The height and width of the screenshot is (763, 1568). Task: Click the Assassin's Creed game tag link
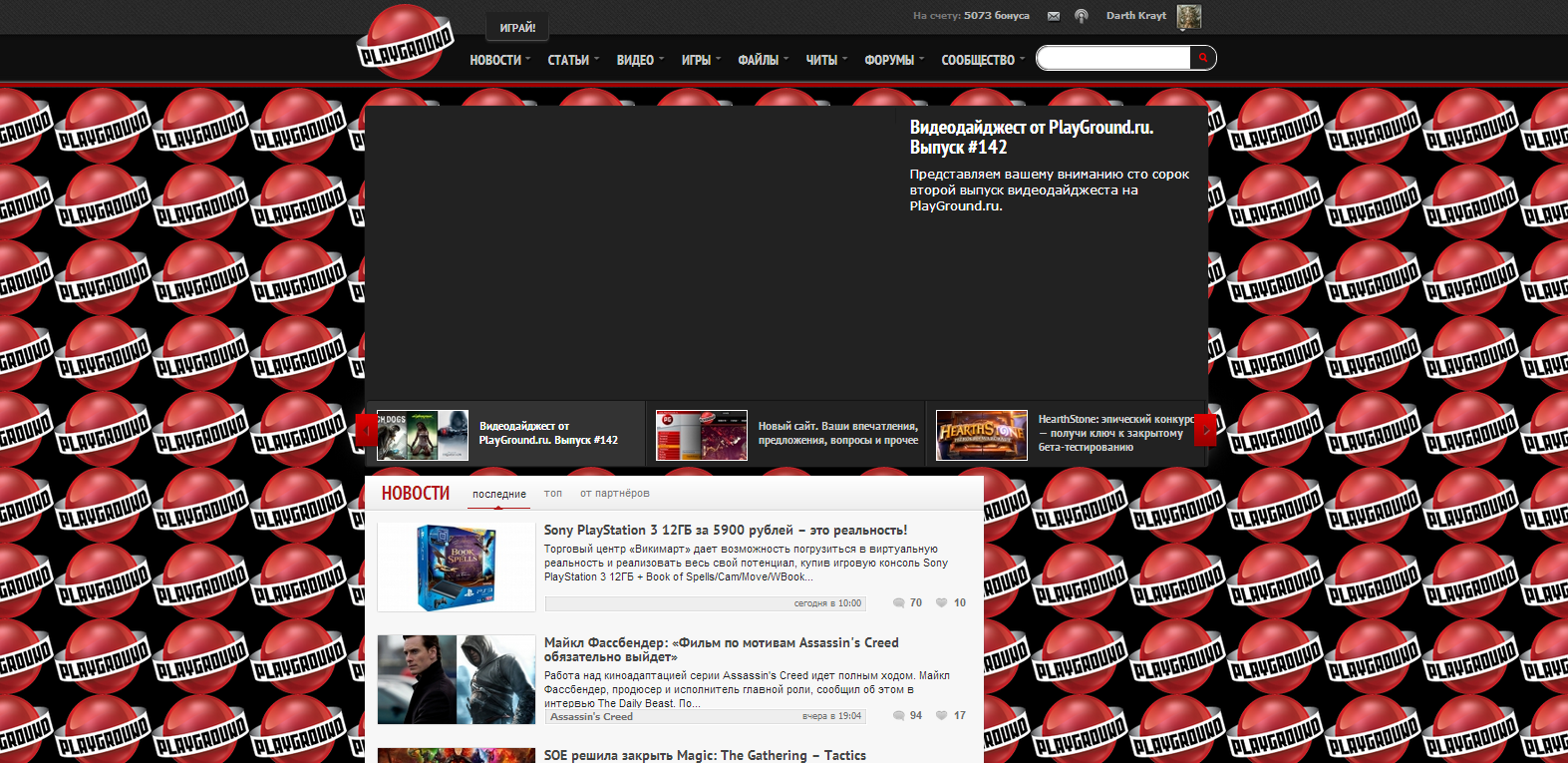coord(591,717)
